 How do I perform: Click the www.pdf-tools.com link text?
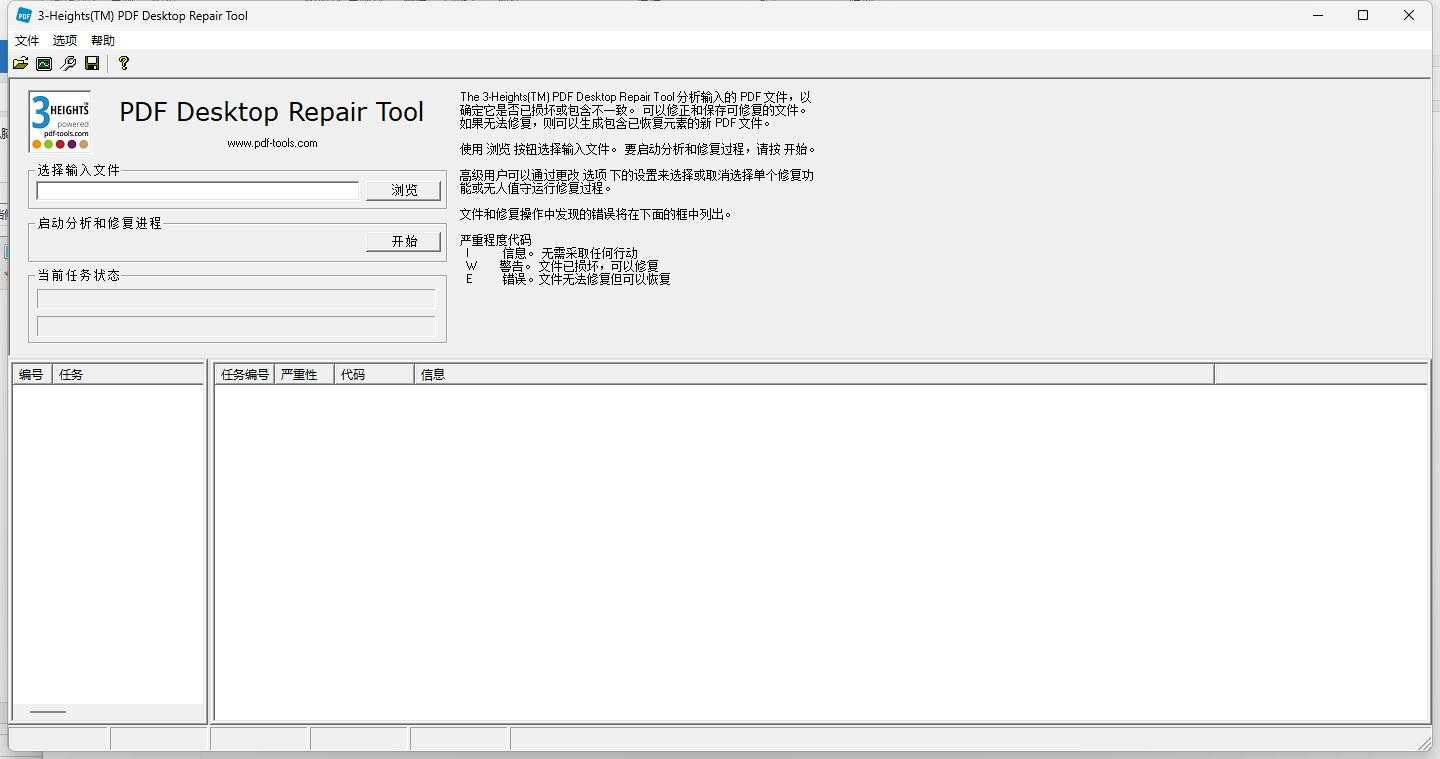[272, 143]
